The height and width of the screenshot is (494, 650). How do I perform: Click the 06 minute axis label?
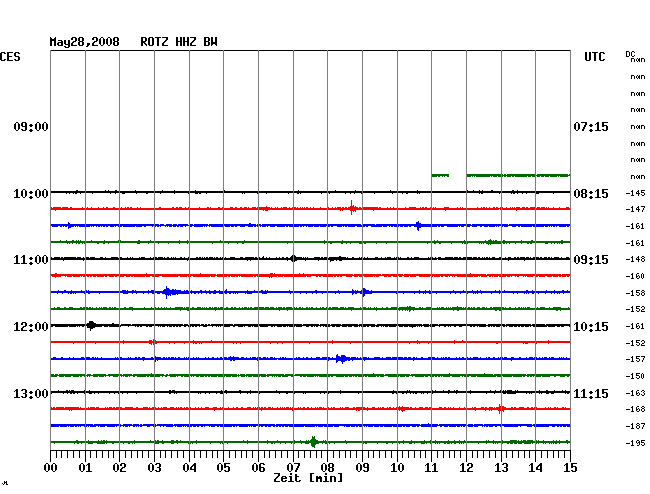[x=258, y=468]
